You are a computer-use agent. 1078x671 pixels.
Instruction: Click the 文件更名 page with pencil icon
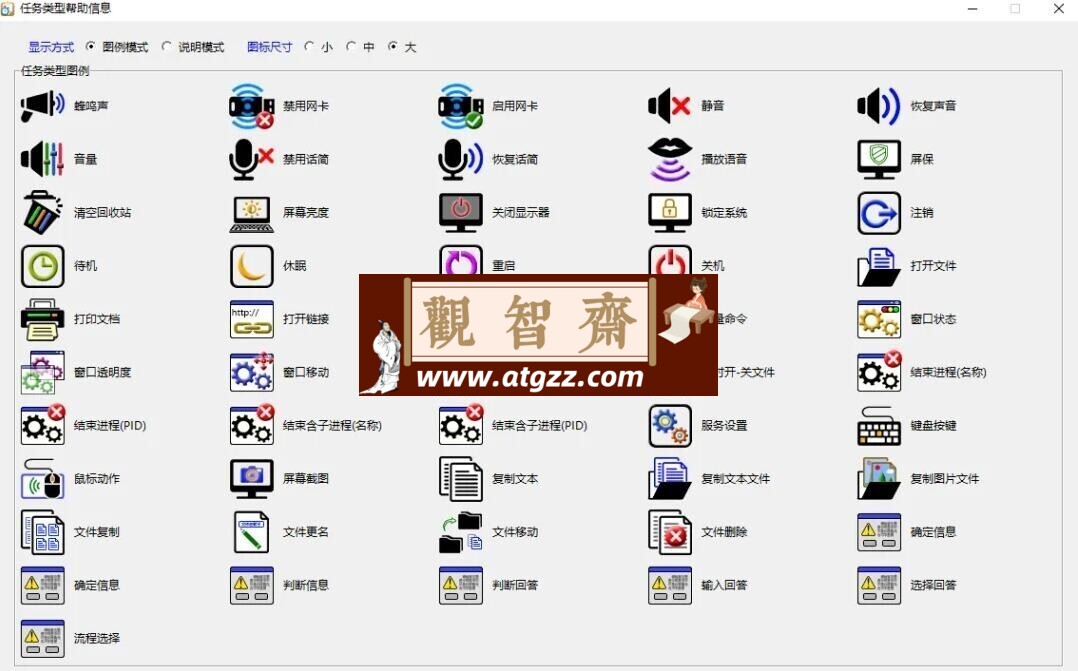click(252, 532)
